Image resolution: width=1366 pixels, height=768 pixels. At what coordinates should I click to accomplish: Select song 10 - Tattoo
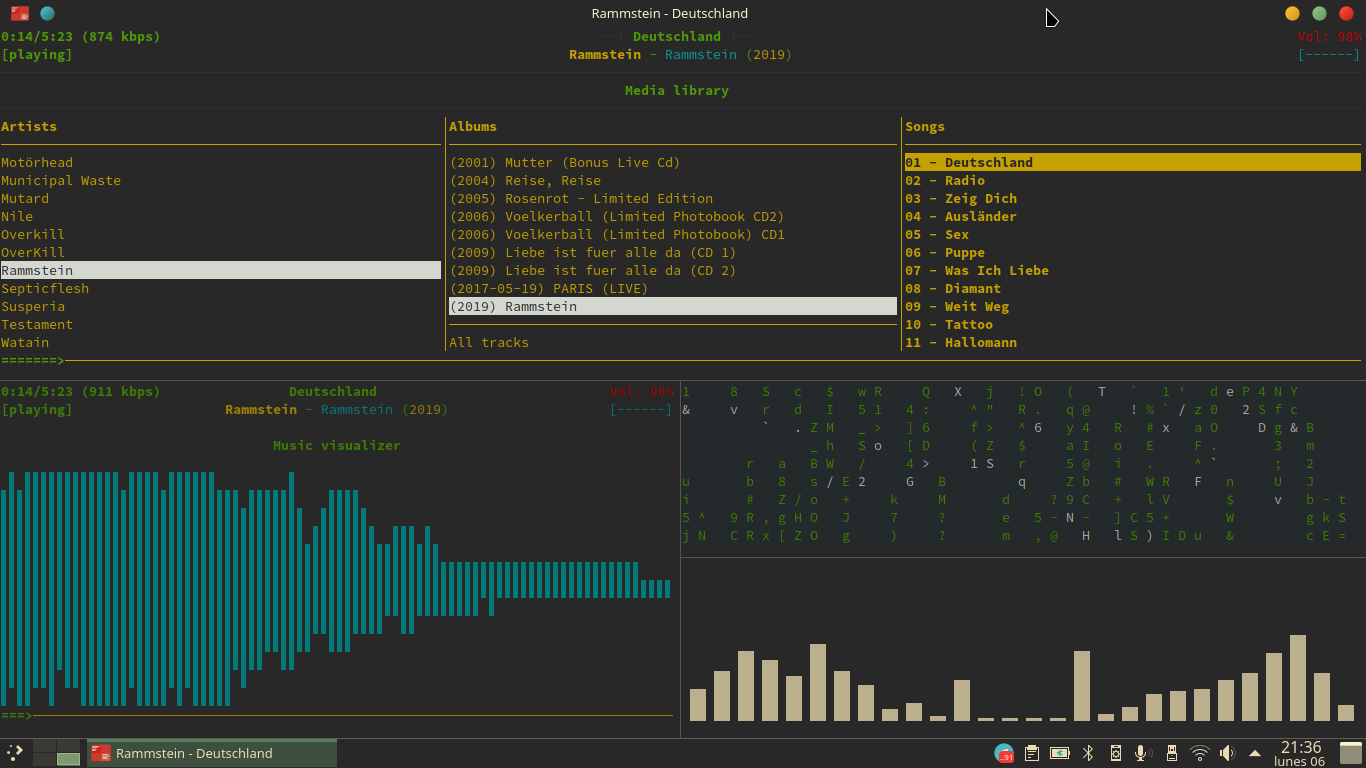[949, 325]
